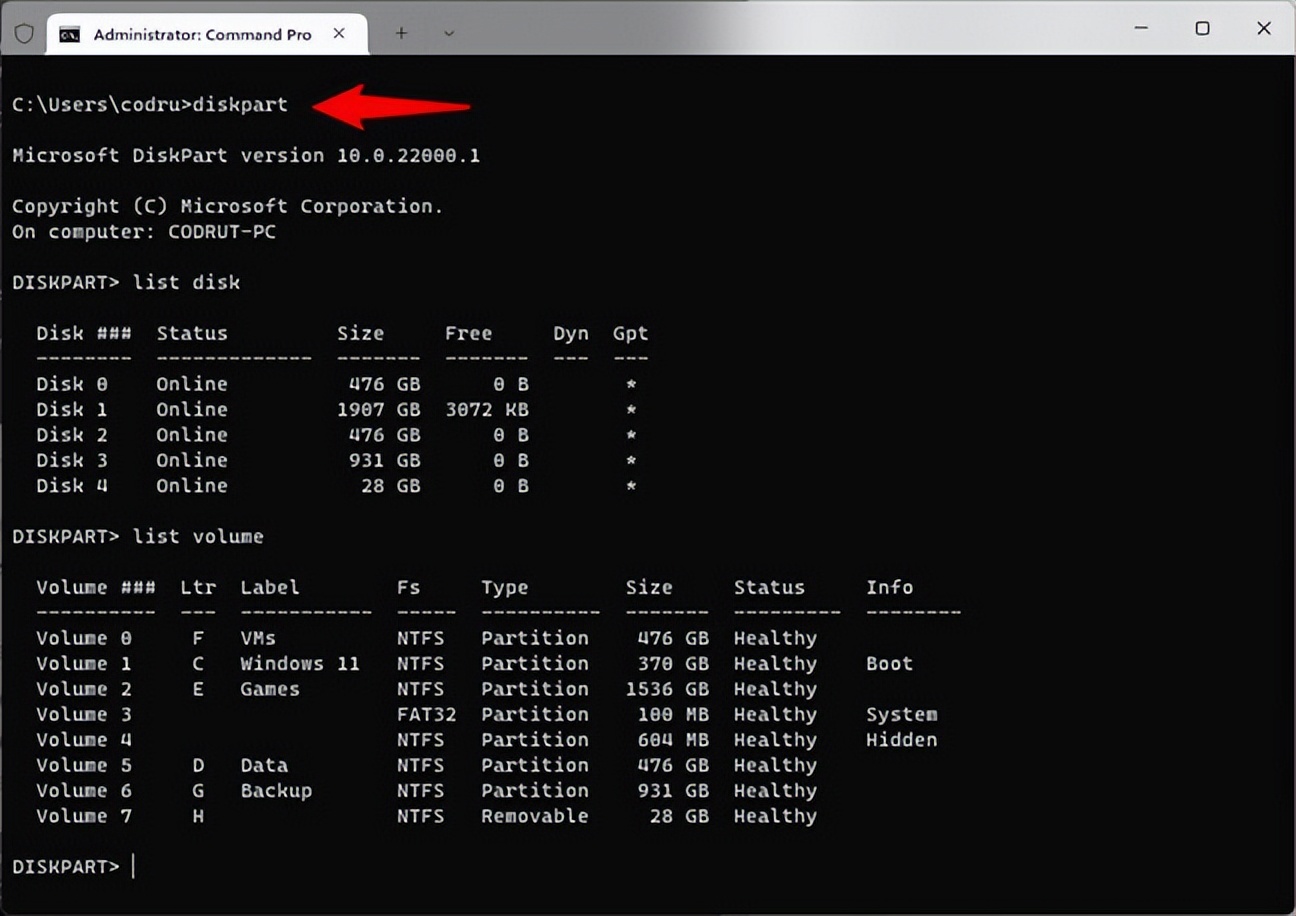The width and height of the screenshot is (1296, 916).
Task: Click the '604 MB' size value
Action: (x=673, y=740)
